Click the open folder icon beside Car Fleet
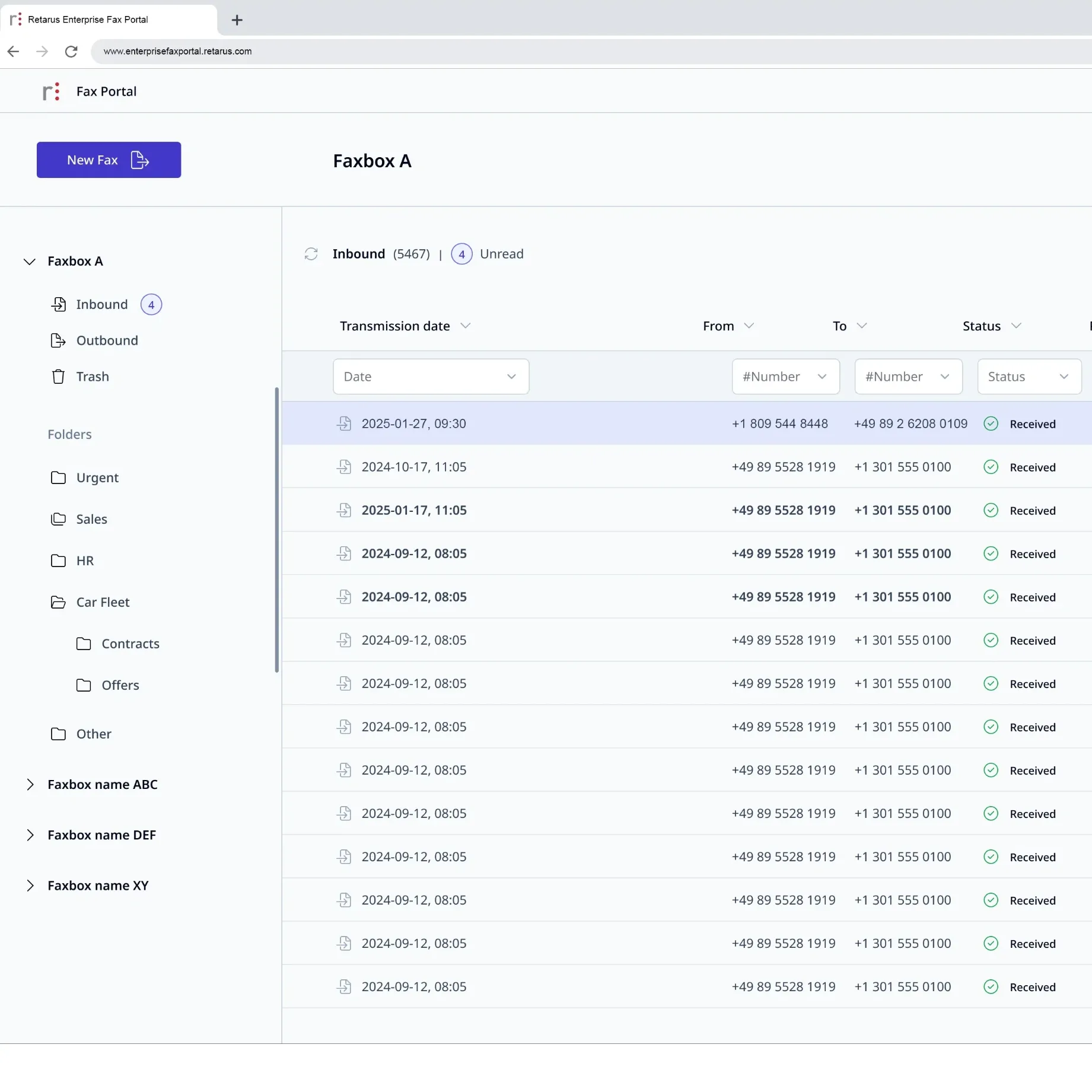1092x1092 pixels. pos(59,602)
